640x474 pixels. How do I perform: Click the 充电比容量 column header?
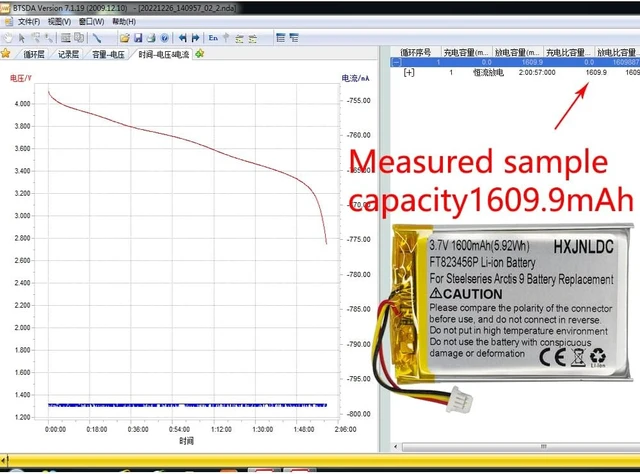(568, 52)
